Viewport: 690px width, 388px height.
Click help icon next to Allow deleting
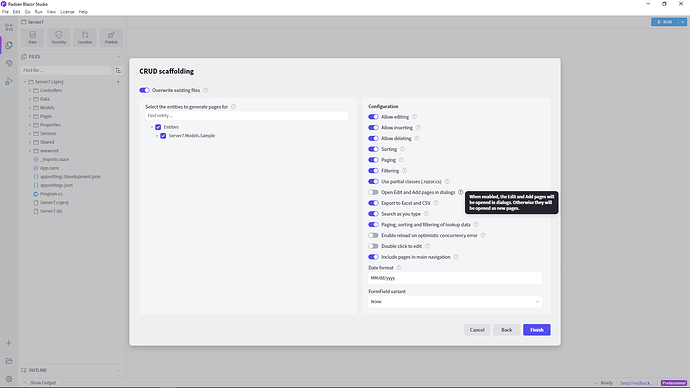[417, 138]
